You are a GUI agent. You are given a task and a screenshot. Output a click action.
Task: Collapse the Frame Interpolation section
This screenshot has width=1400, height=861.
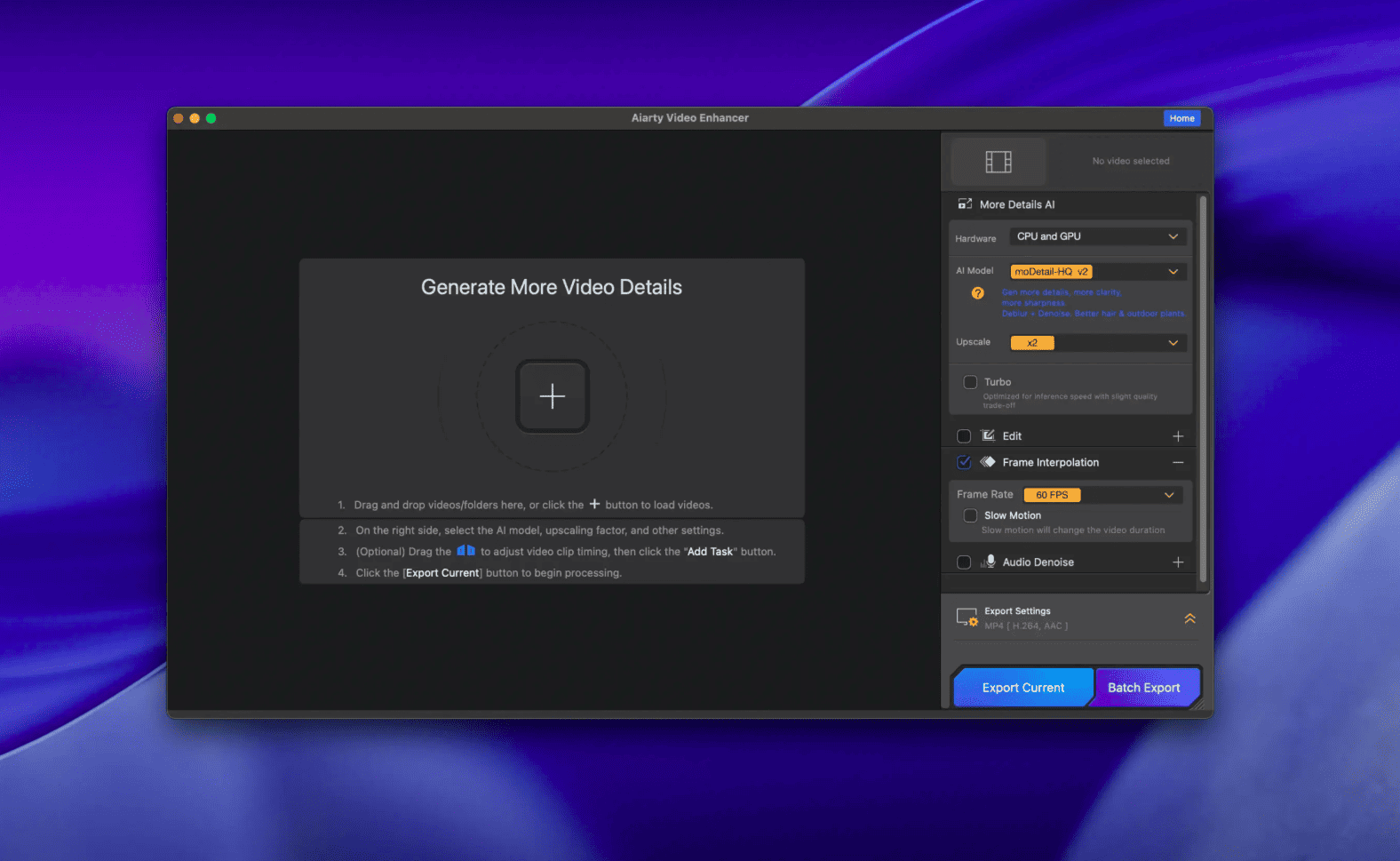tap(1178, 463)
